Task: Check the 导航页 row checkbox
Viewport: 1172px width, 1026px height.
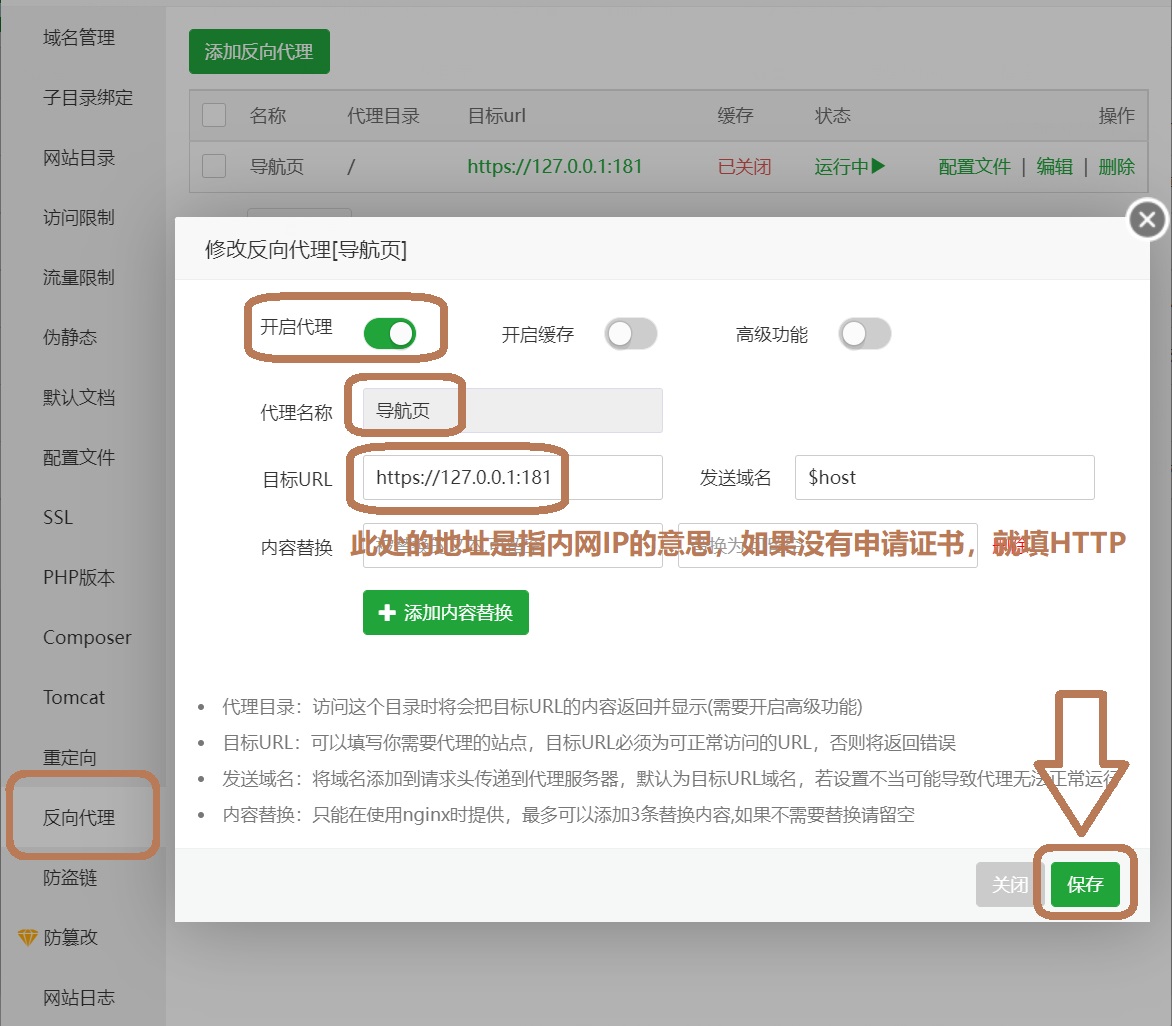Action: tap(214, 166)
